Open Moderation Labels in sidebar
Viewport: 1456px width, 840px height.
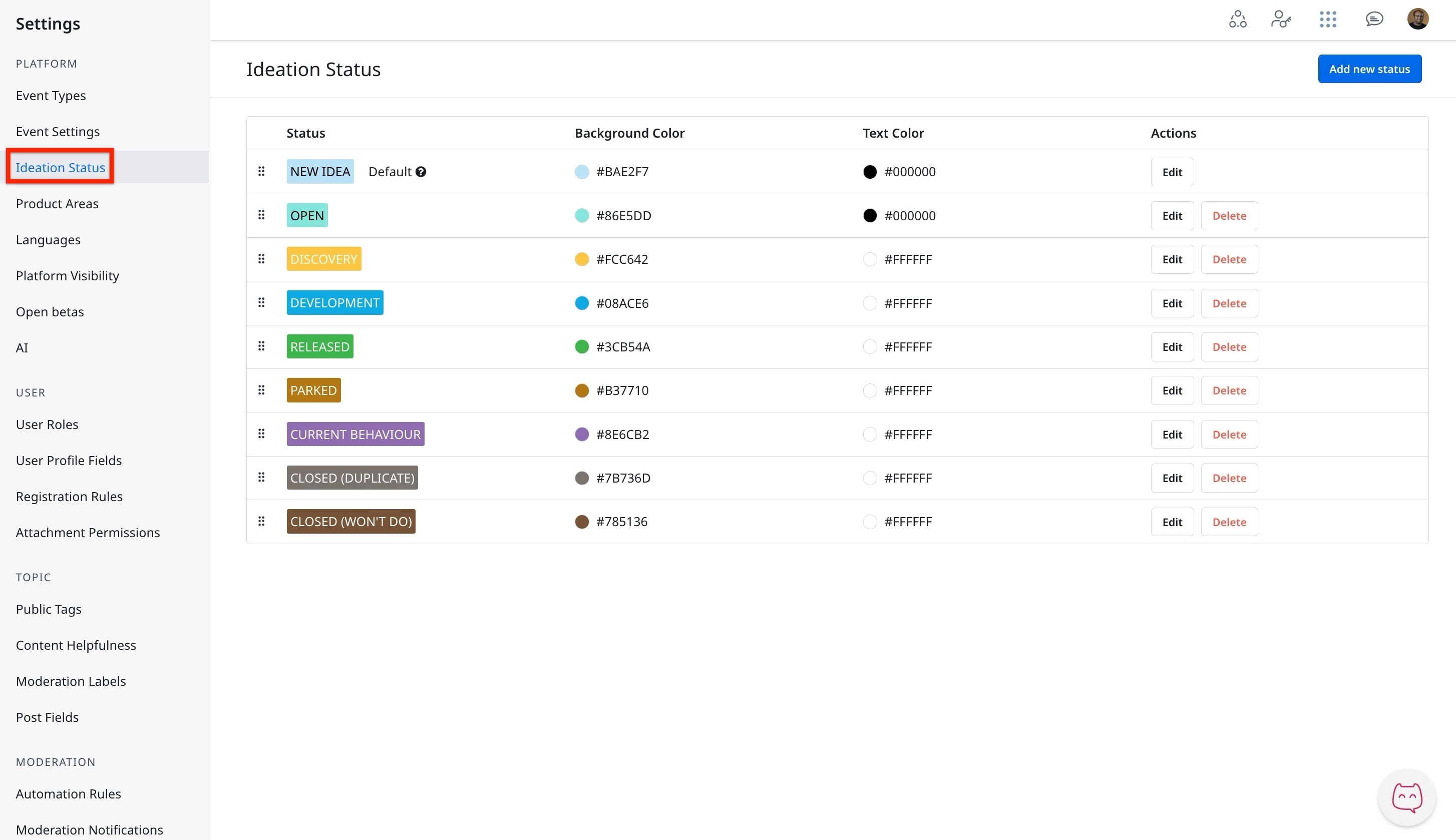coord(71,681)
